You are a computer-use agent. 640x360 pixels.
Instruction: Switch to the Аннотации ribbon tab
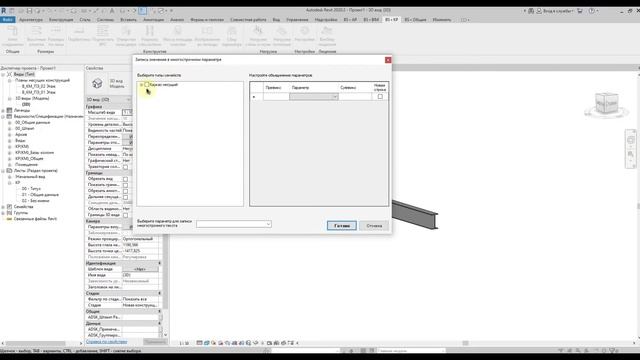(153, 20)
